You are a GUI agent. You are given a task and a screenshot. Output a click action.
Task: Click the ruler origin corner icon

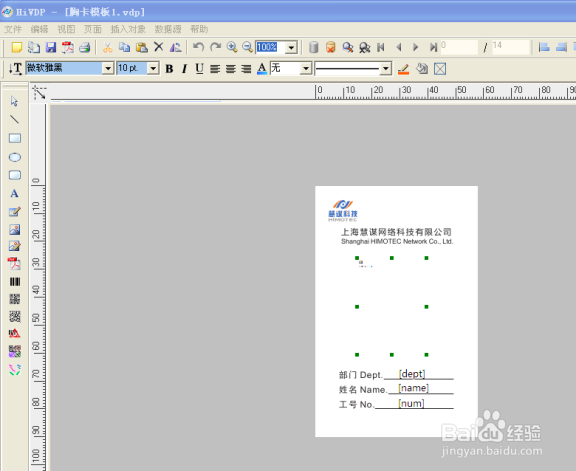click(39, 92)
